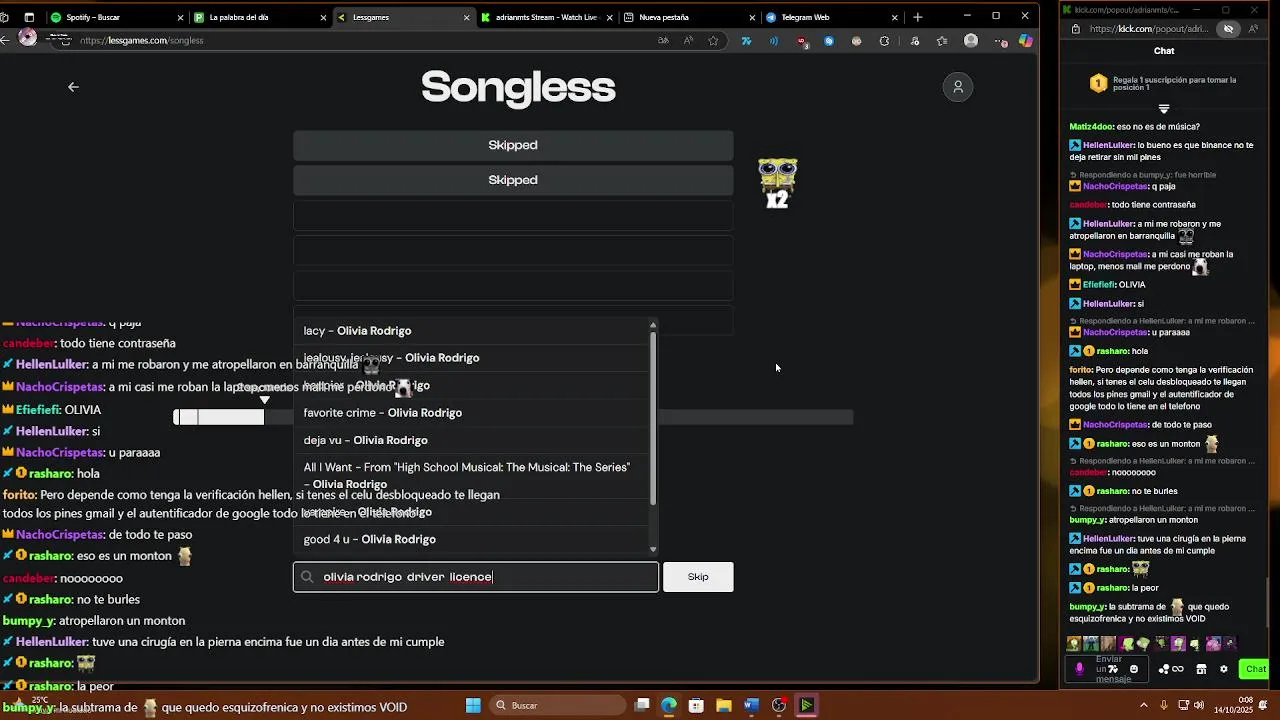Open the 7TV emote icon in chat input

point(1113,669)
